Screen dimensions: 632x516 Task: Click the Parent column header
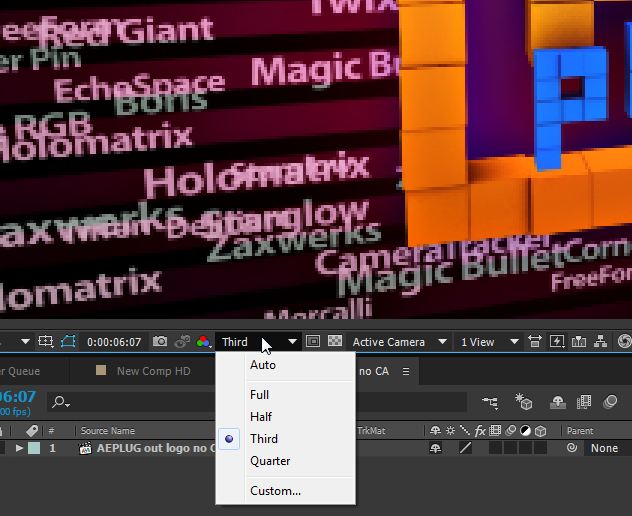click(580, 431)
